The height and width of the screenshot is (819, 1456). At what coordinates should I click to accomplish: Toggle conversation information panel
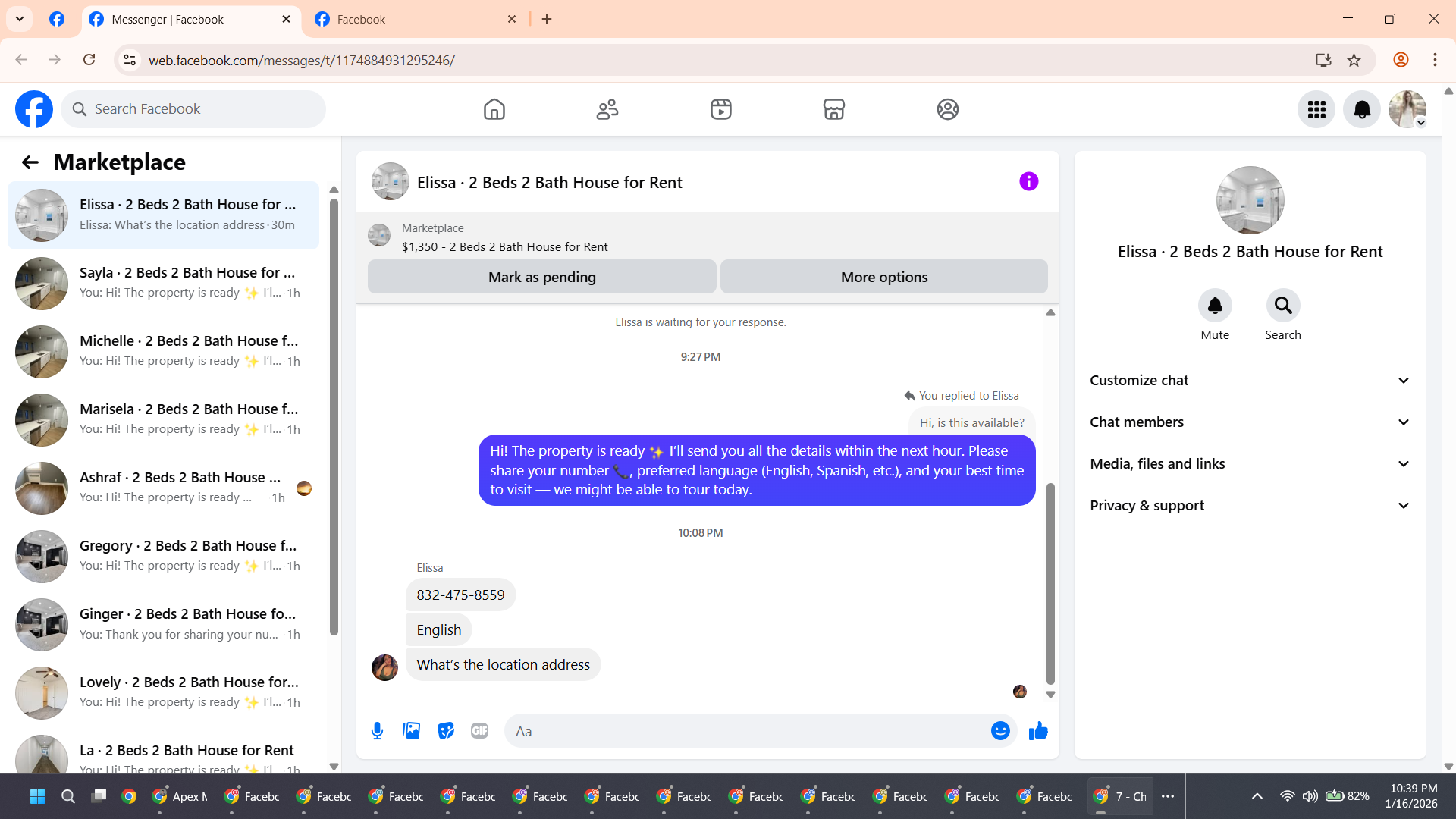click(1028, 181)
